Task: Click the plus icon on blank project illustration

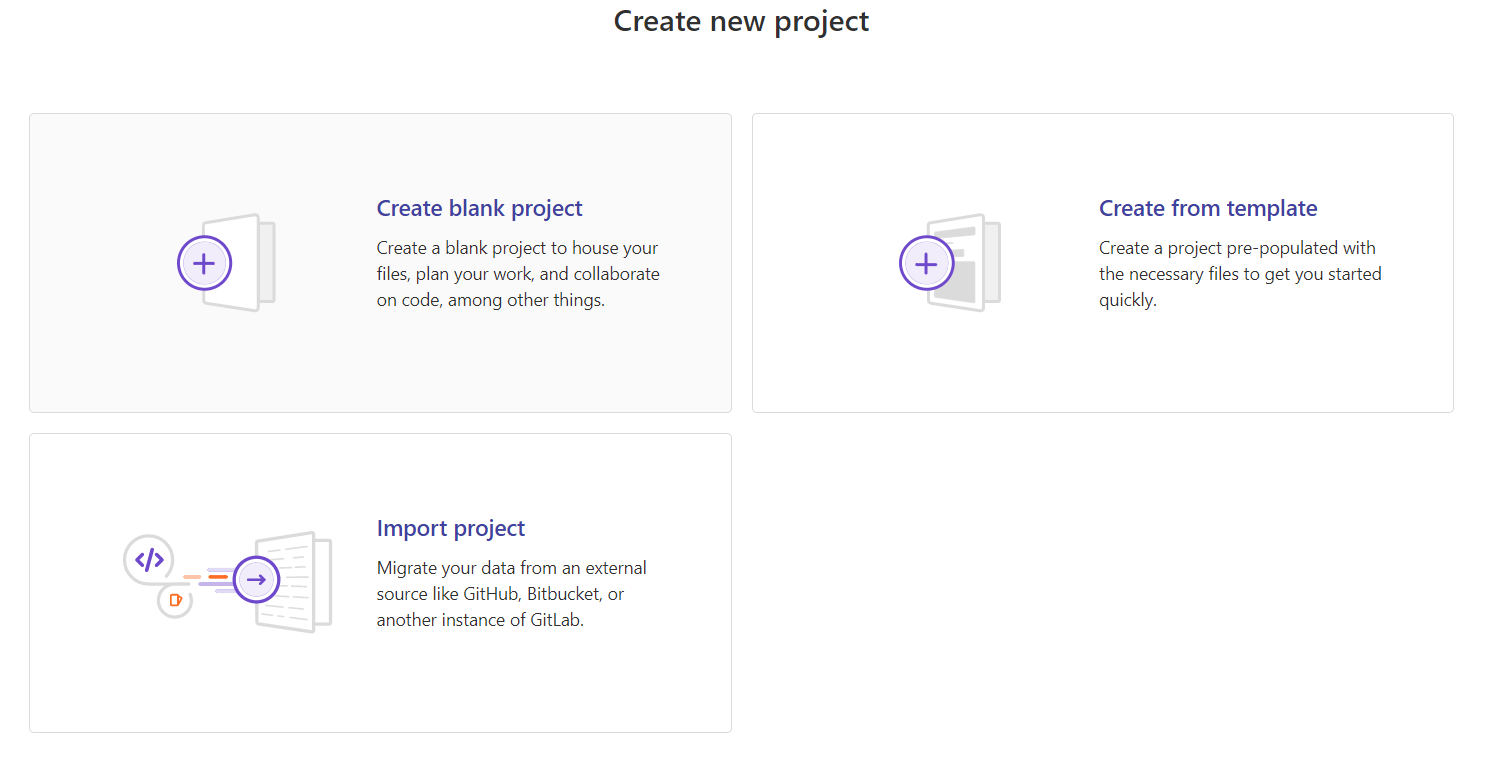Action: pyautogui.click(x=204, y=262)
